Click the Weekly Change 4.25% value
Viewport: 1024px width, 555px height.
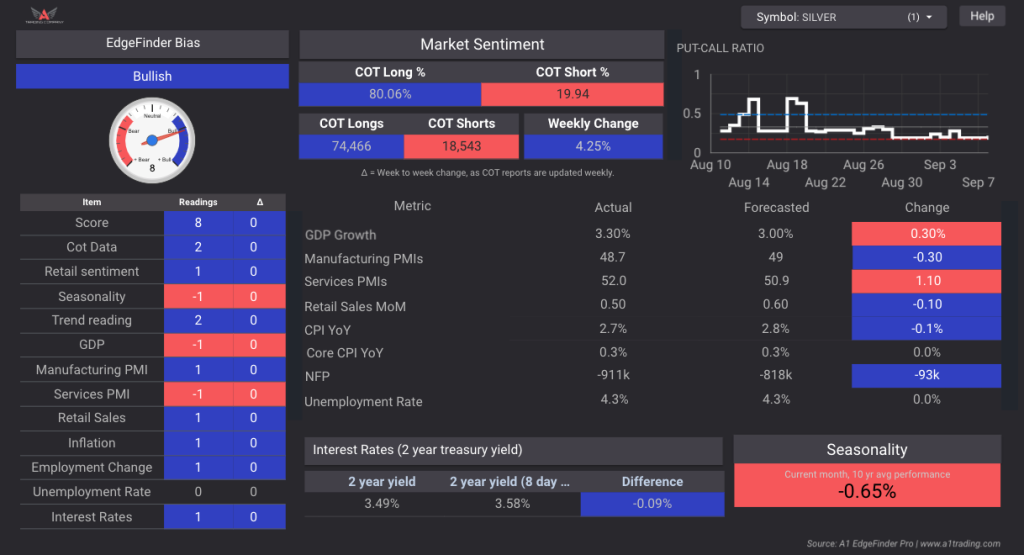(x=593, y=146)
